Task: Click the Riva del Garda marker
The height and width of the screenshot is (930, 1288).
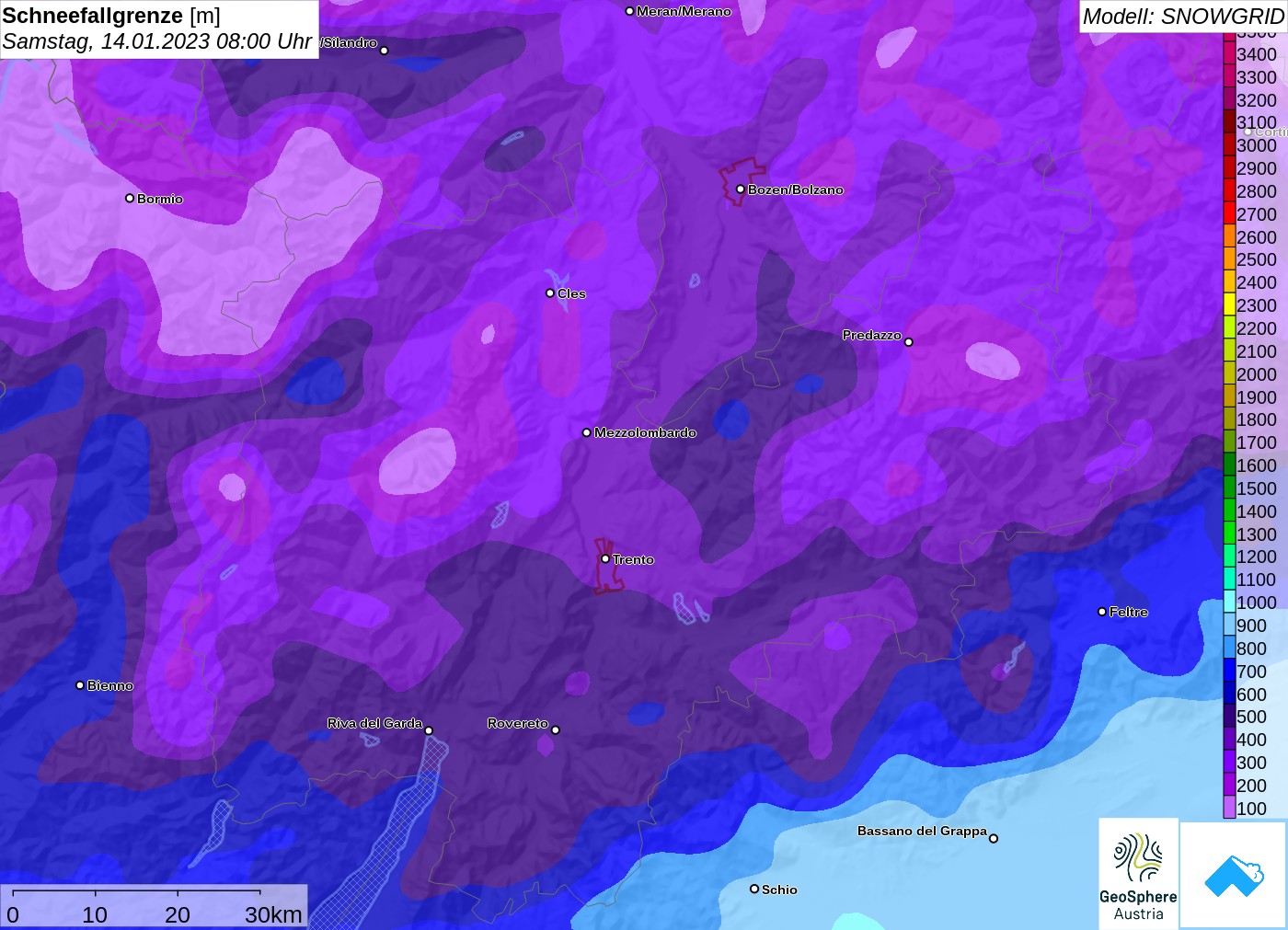Action: tap(429, 730)
